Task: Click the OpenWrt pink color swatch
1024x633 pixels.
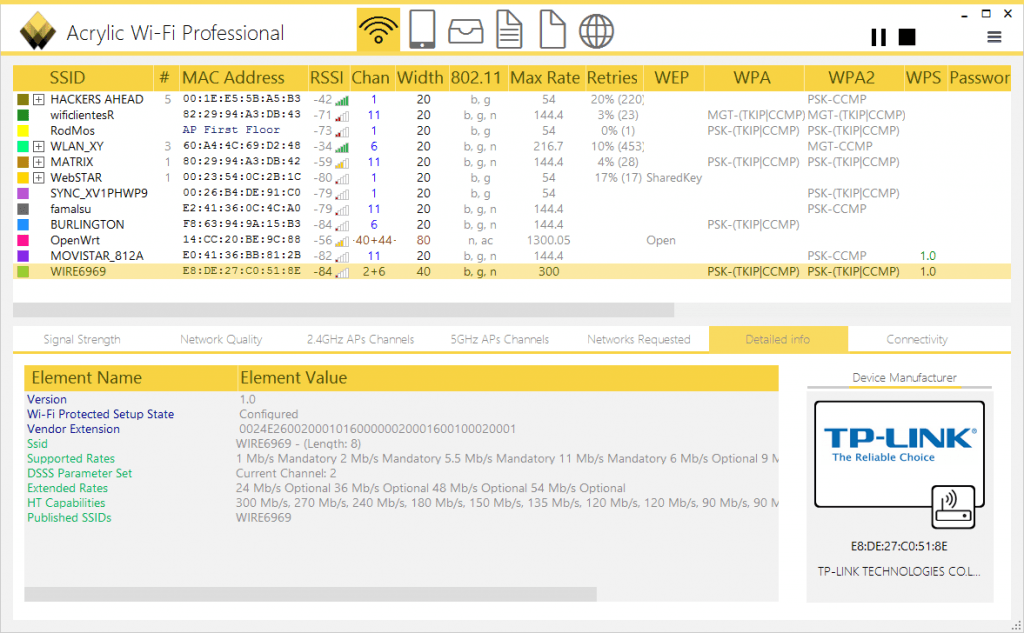Action: 23,240
